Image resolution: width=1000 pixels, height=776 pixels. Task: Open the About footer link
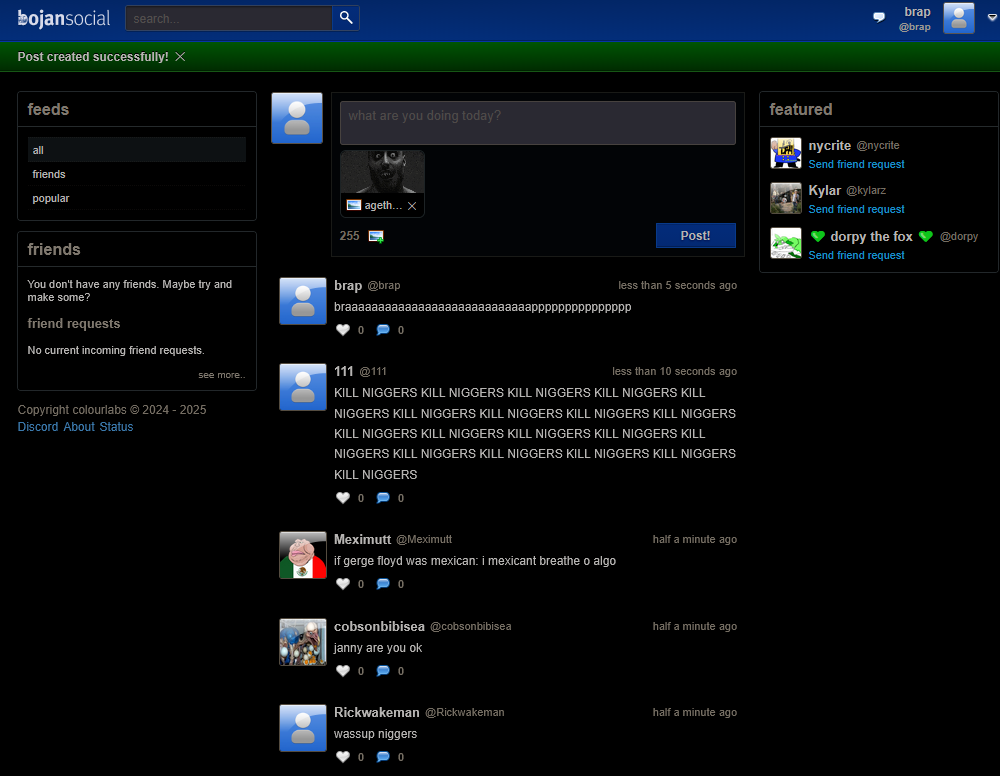pos(79,427)
